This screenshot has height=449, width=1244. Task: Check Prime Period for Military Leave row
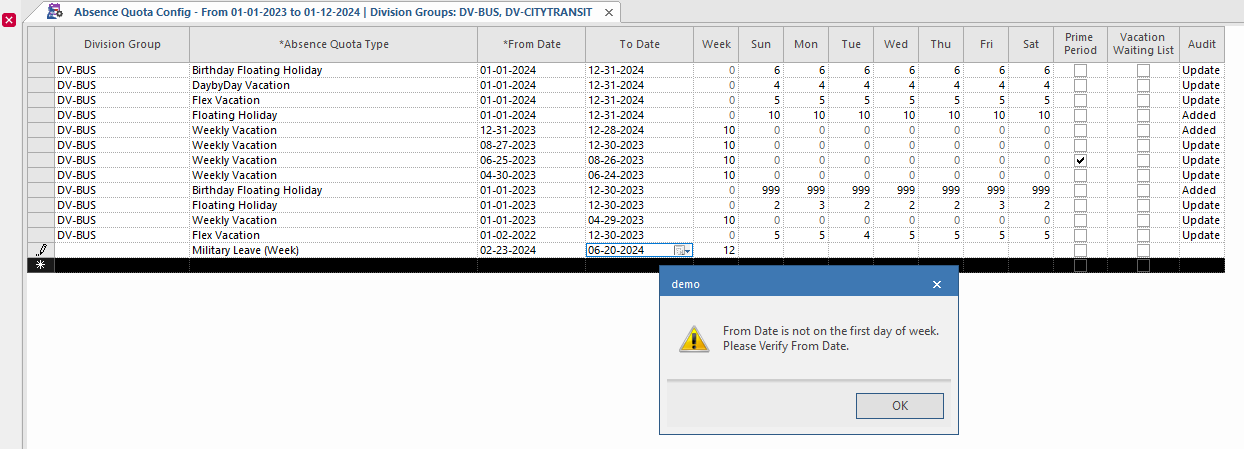tap(1080, 250)
